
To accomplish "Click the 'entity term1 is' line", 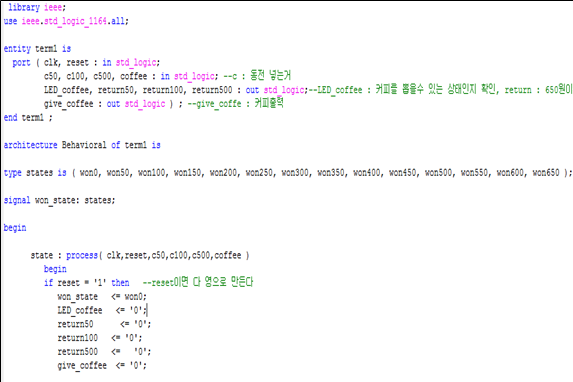I will 37,49.
